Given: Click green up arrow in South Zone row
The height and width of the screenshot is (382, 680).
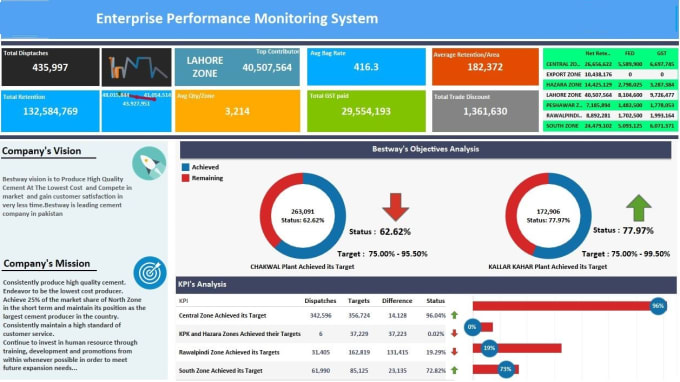Looking at the screenshot, I should (454, 370).
